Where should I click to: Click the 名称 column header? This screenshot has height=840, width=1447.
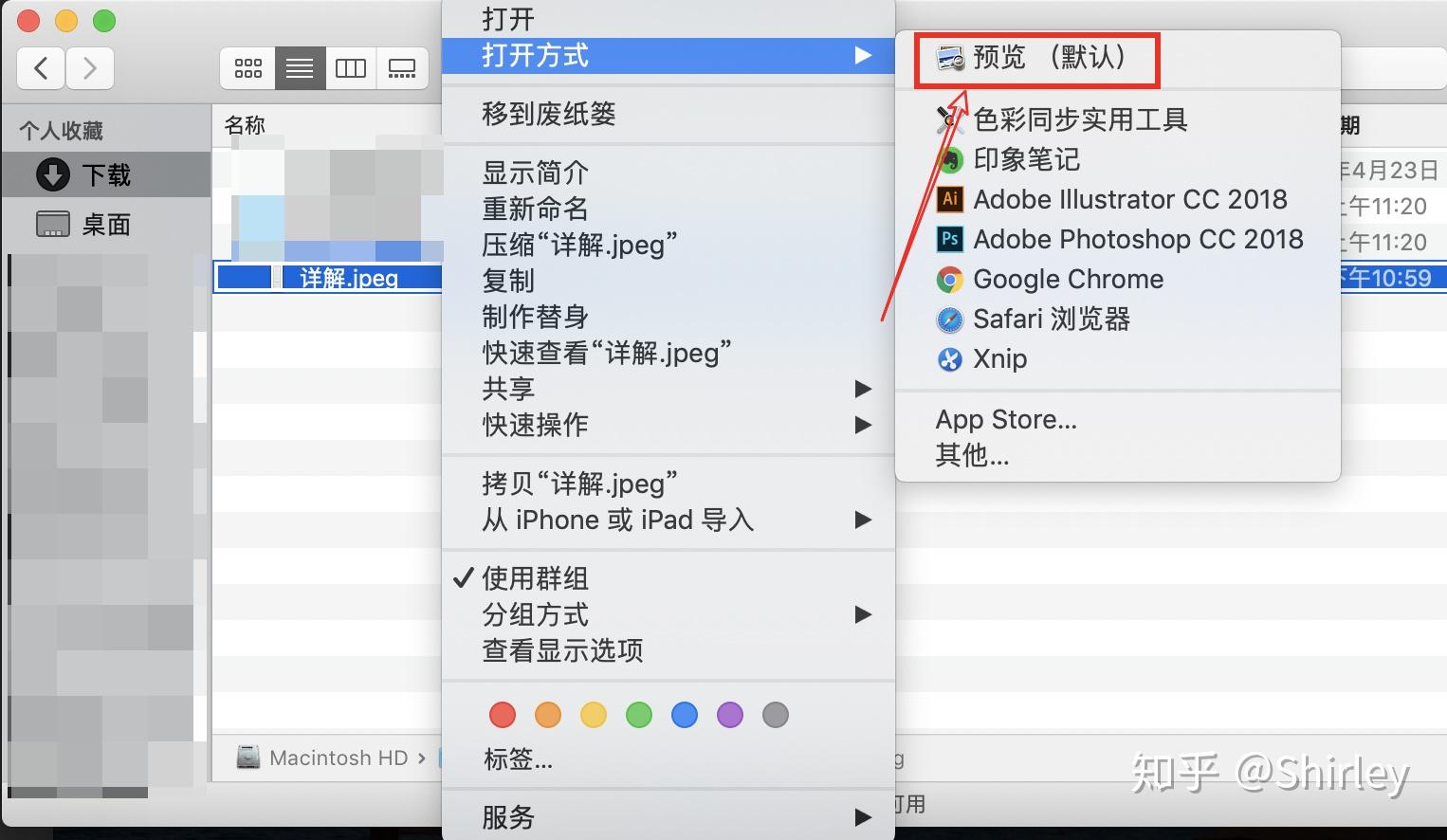(x=245, y=125)
